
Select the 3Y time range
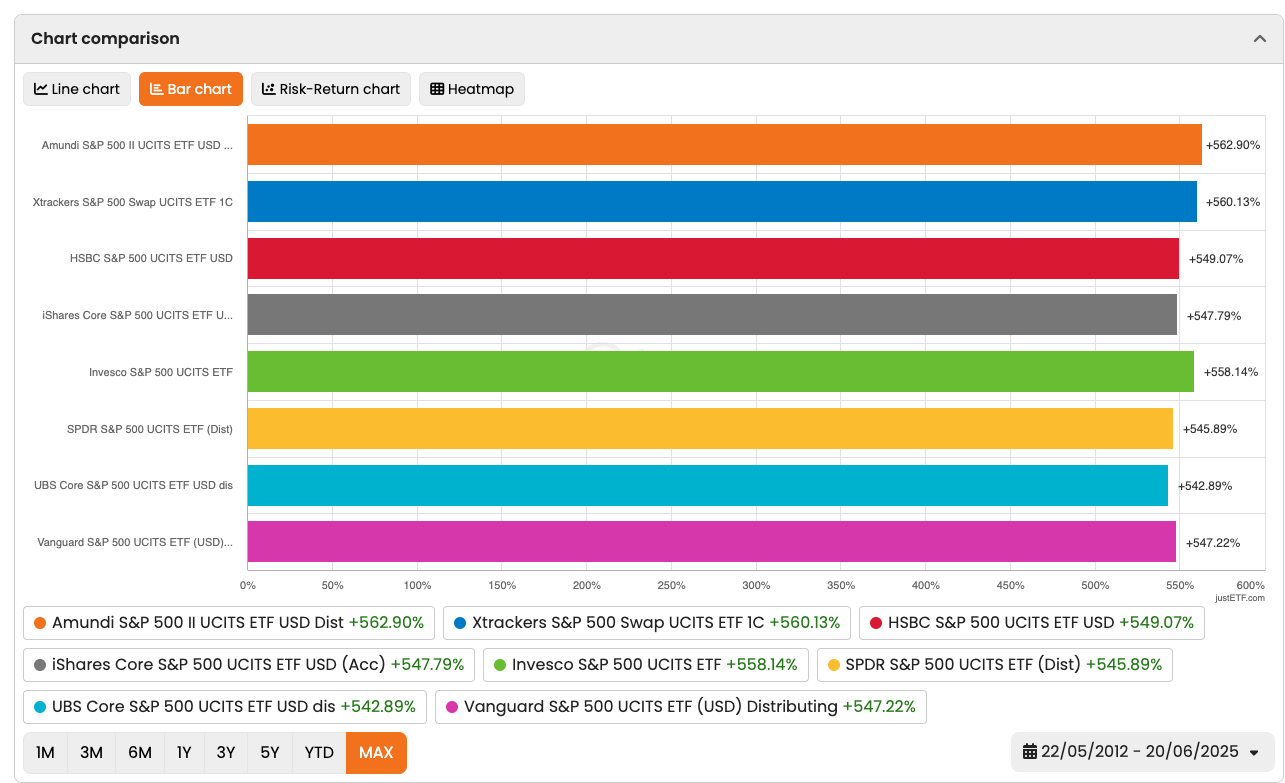(x=226, y=752)
